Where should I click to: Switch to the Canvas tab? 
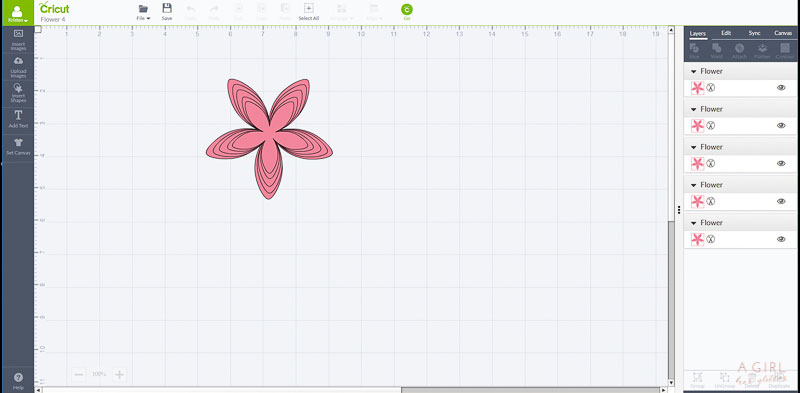coord(783,33)
